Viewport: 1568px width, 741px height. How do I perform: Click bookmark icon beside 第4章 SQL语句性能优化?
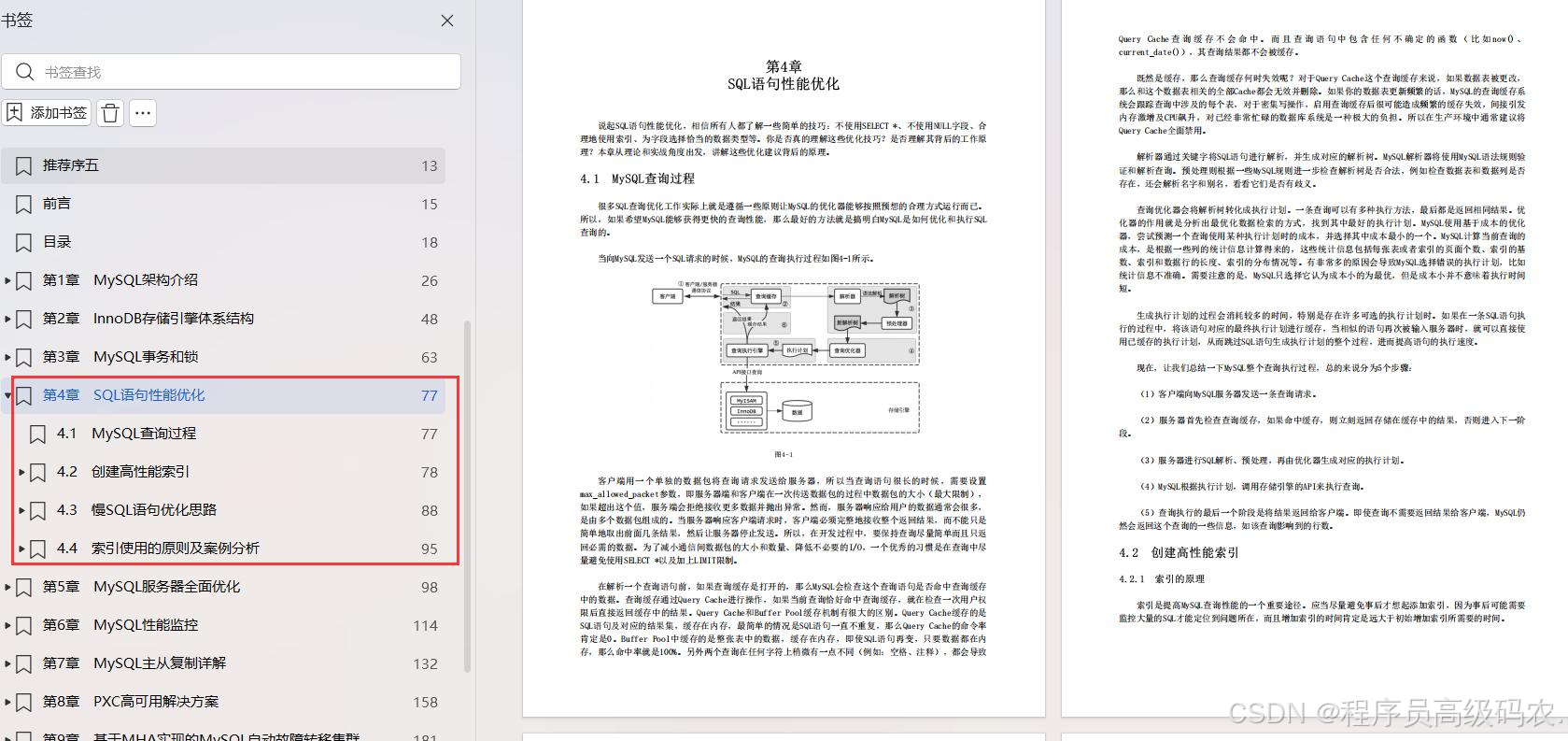pos(23,396)
